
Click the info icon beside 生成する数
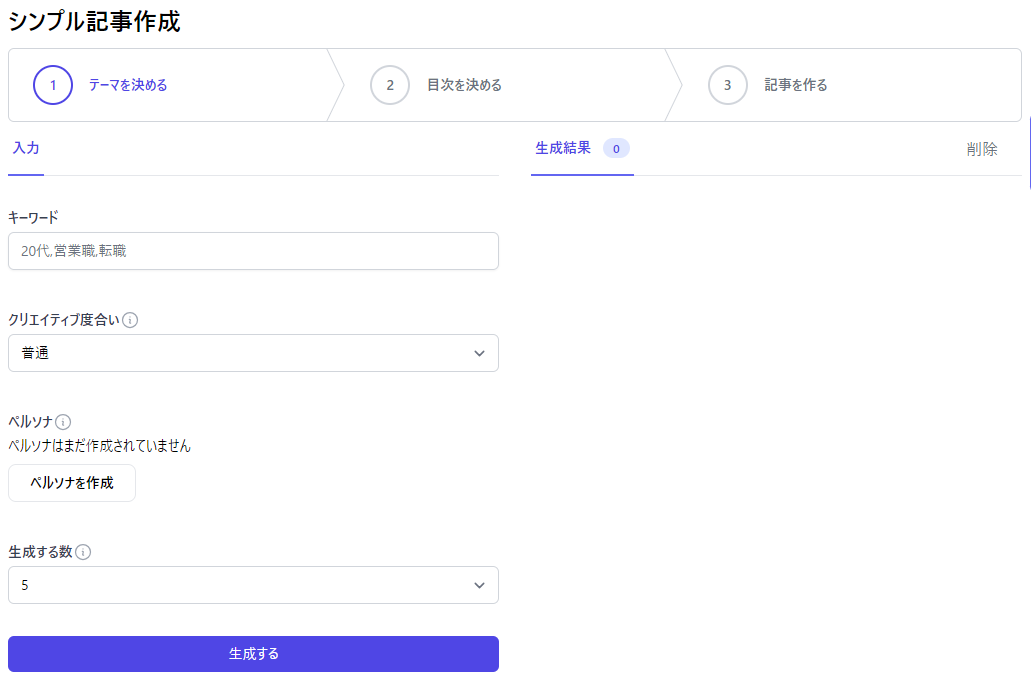[x=83, y=552]
